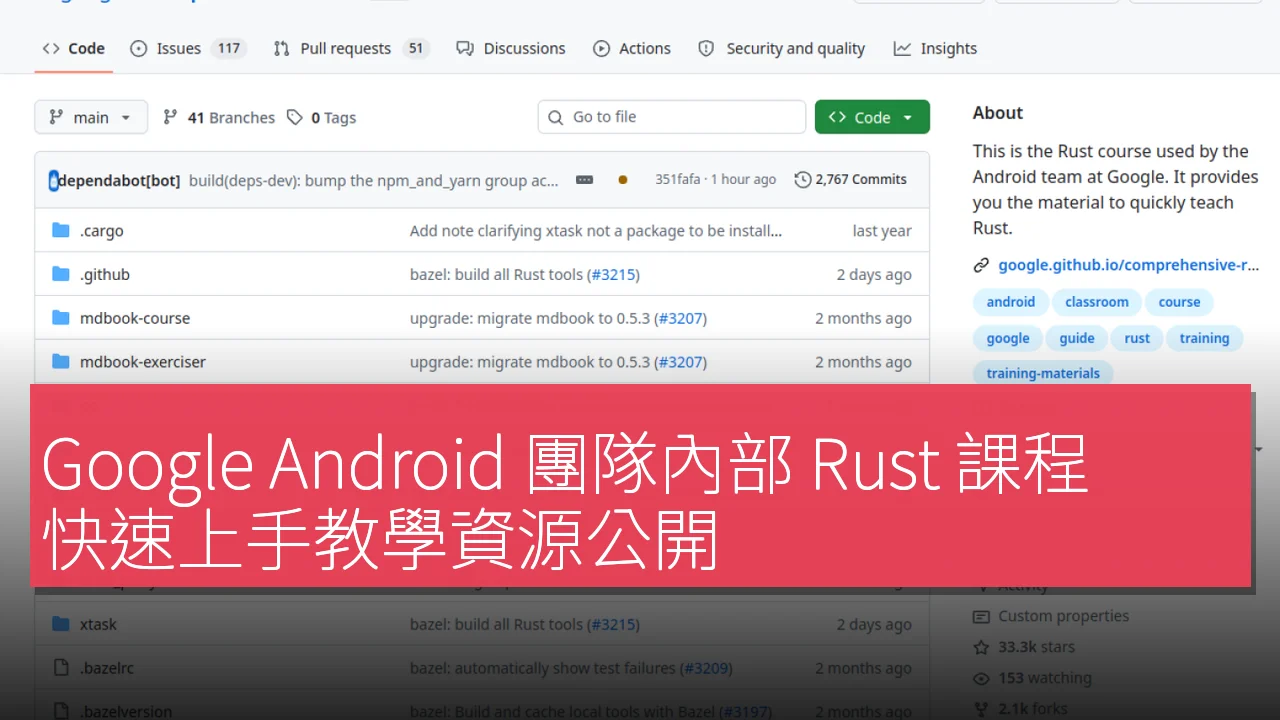Click the .cargo folder icon

point(60,231)
